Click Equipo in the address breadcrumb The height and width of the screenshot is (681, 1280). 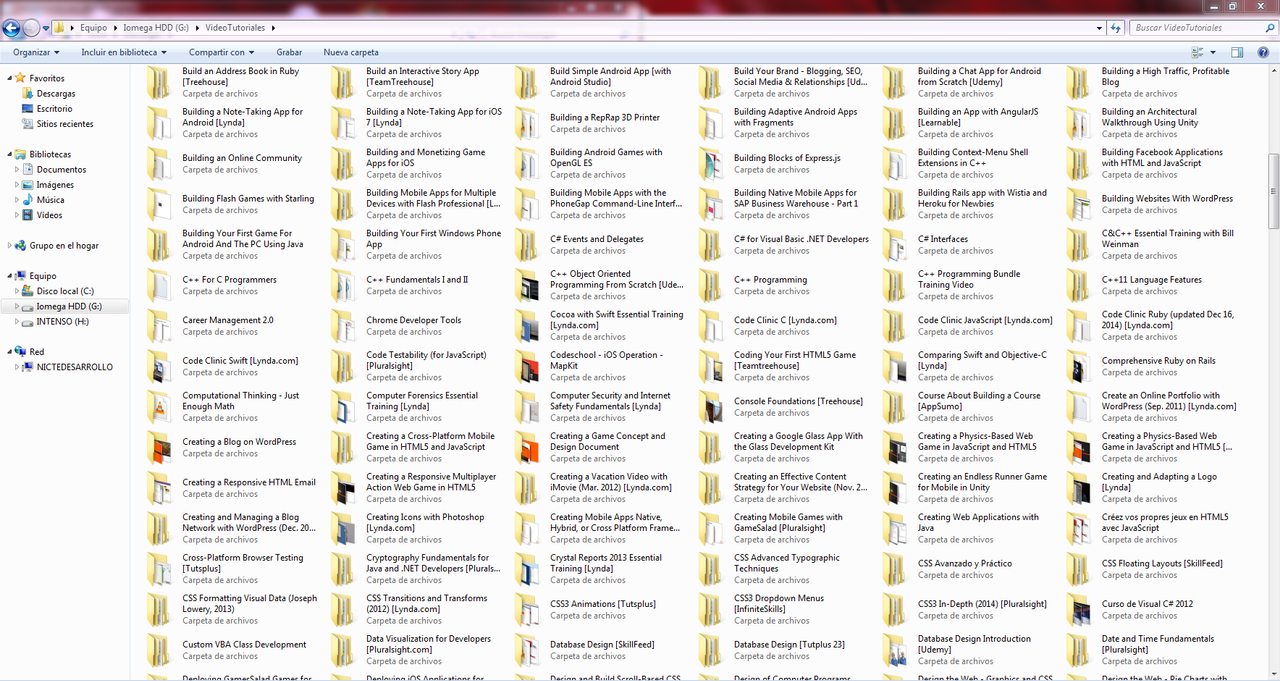(x=93, y=28)
